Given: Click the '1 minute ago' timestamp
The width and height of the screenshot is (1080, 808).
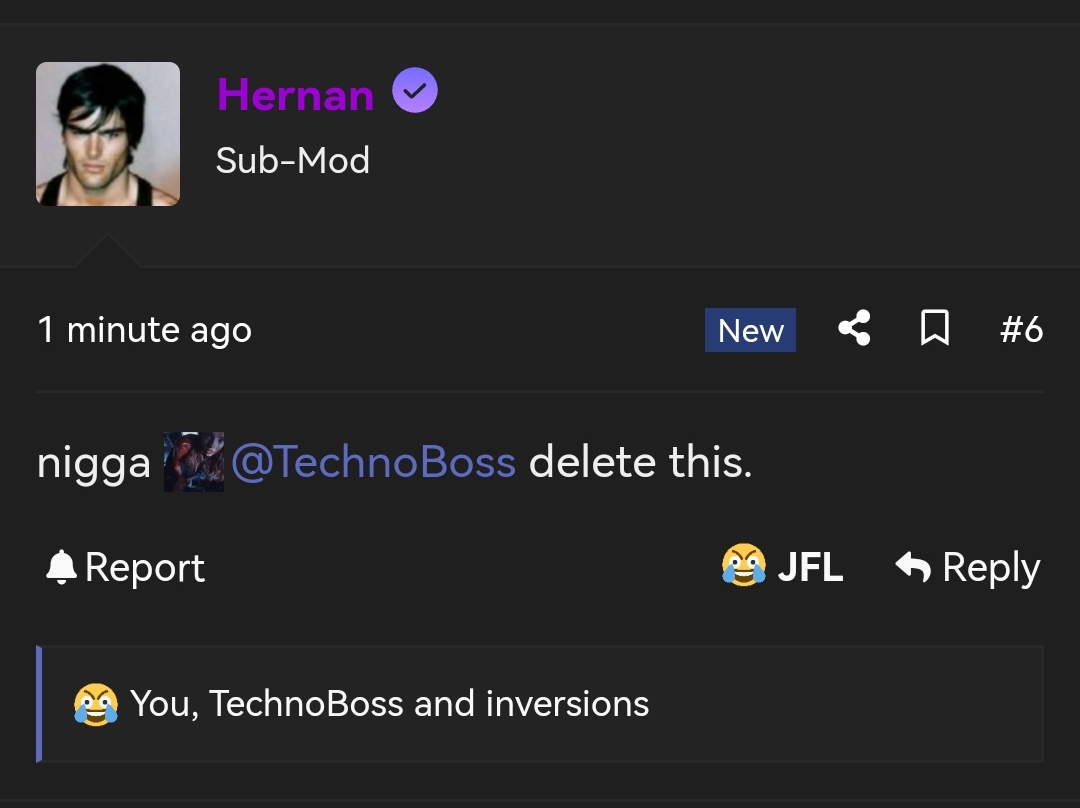Looking at the screenshot, I should (x=144, y=329).
